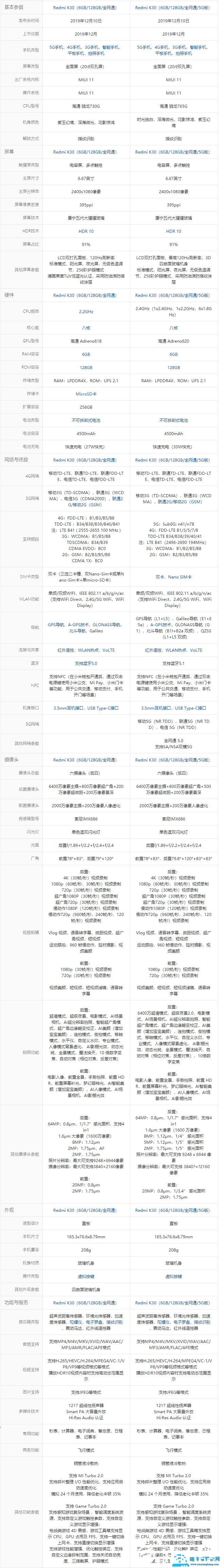Click the 256GB expansion capacity cell

86,407
